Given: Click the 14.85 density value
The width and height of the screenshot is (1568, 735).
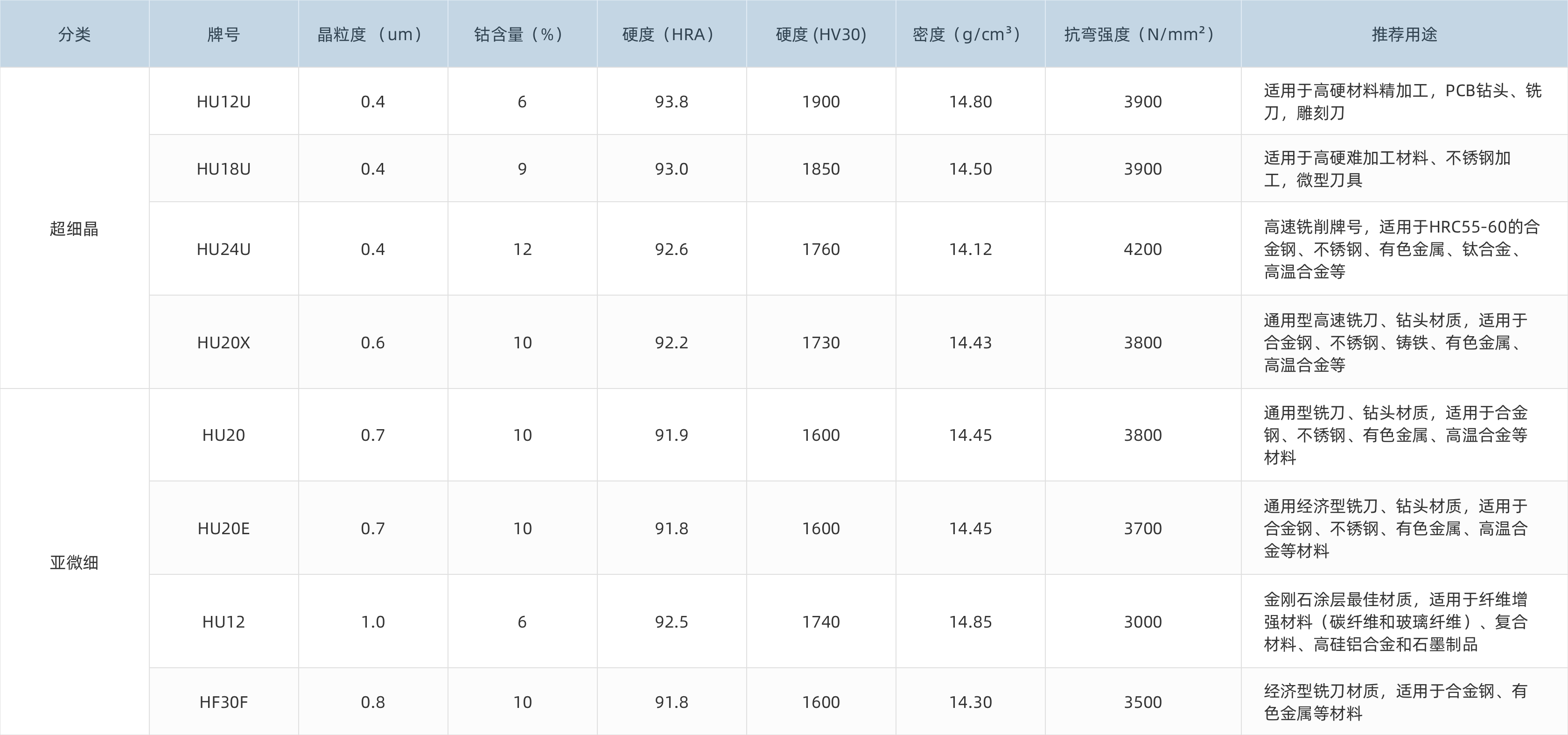Looking at the screenshot, I should tap(970, 622).
